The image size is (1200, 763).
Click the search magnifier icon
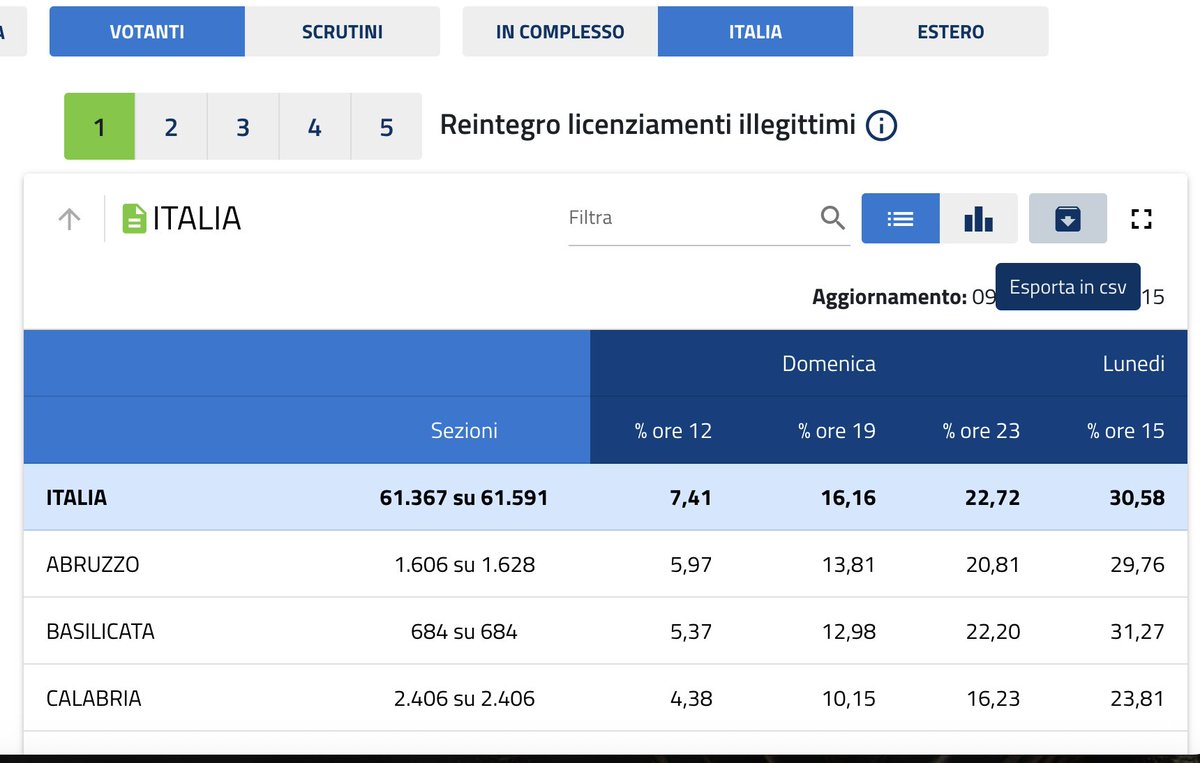(831, 217)
